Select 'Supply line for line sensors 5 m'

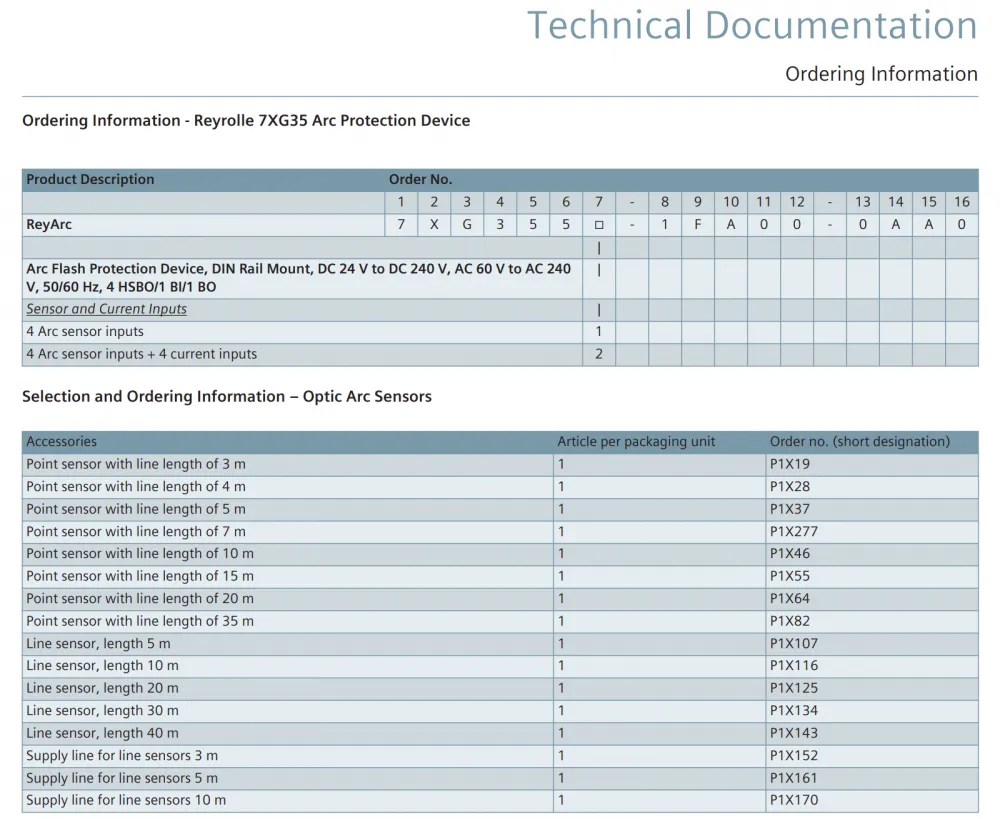click(x=122, y=778)
